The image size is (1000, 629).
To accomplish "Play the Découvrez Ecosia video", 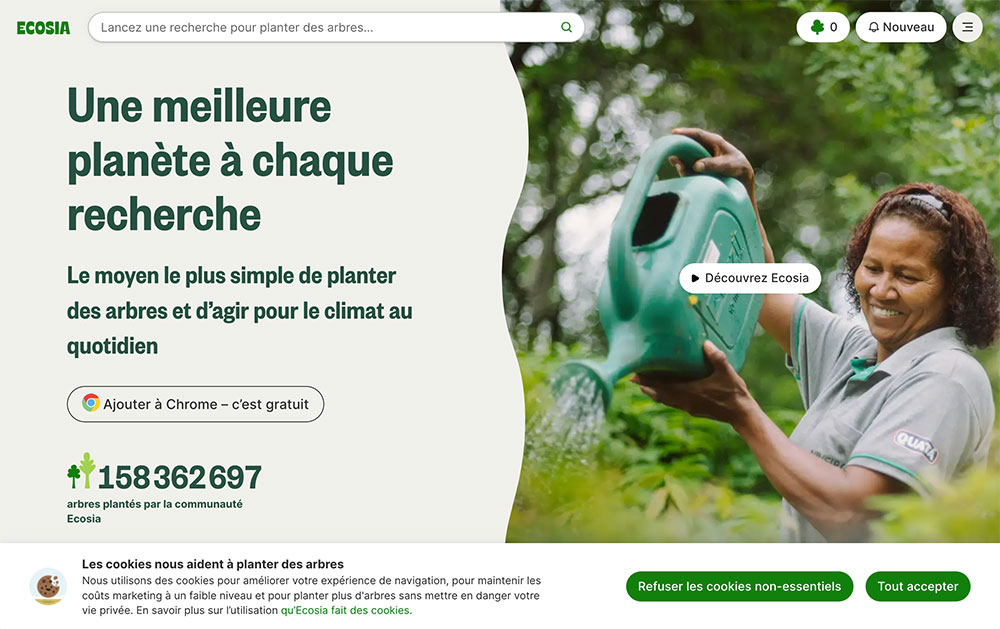I will (x=750, y=278).
